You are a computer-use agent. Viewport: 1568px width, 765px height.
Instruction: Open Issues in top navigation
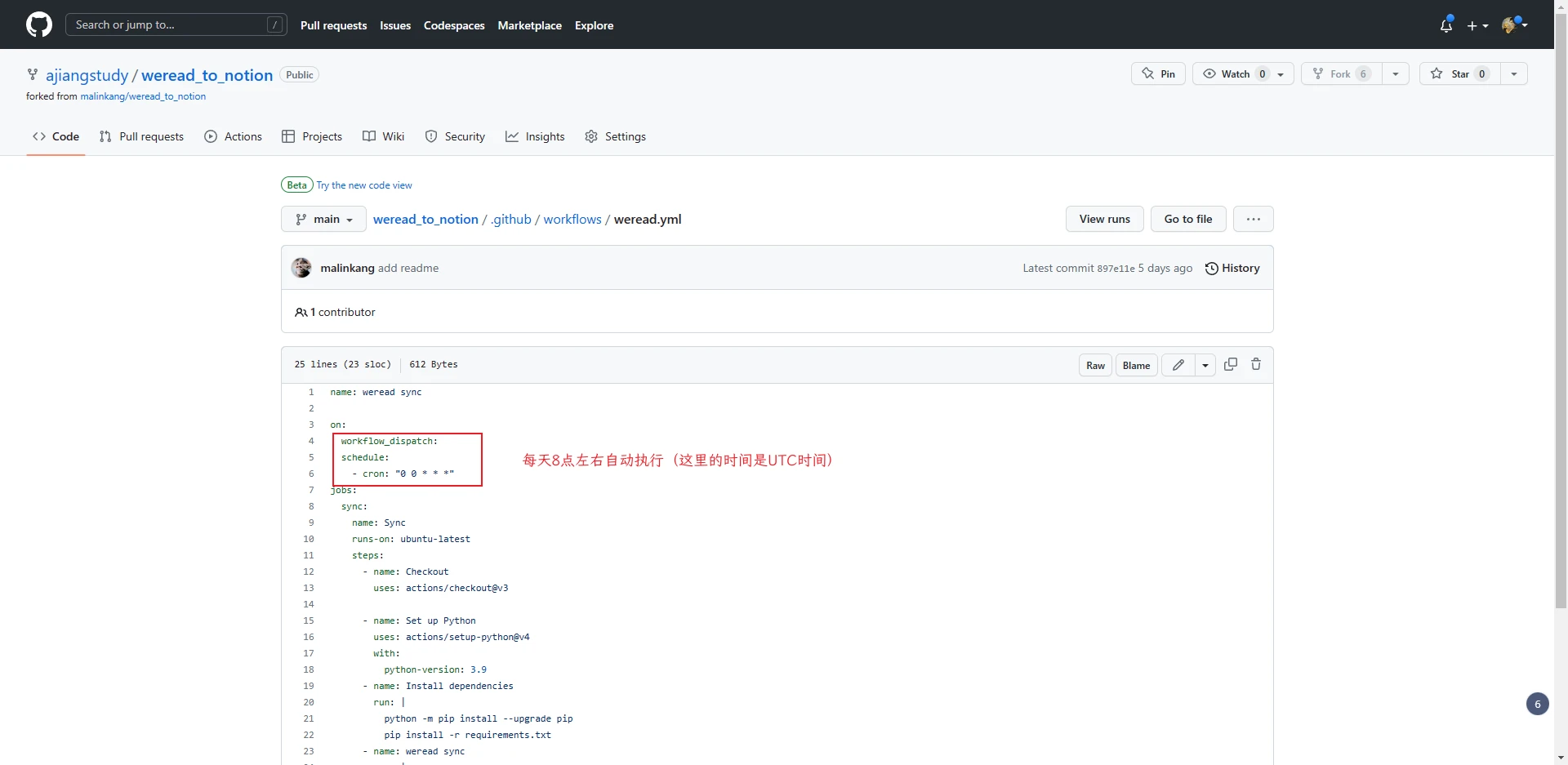point(395,25)
